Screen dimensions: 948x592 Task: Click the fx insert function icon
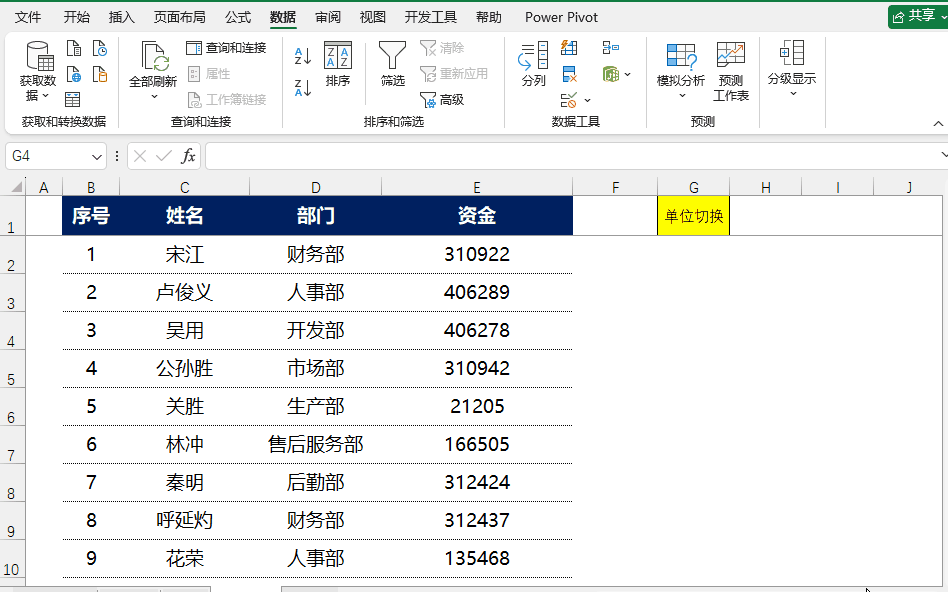188,156
